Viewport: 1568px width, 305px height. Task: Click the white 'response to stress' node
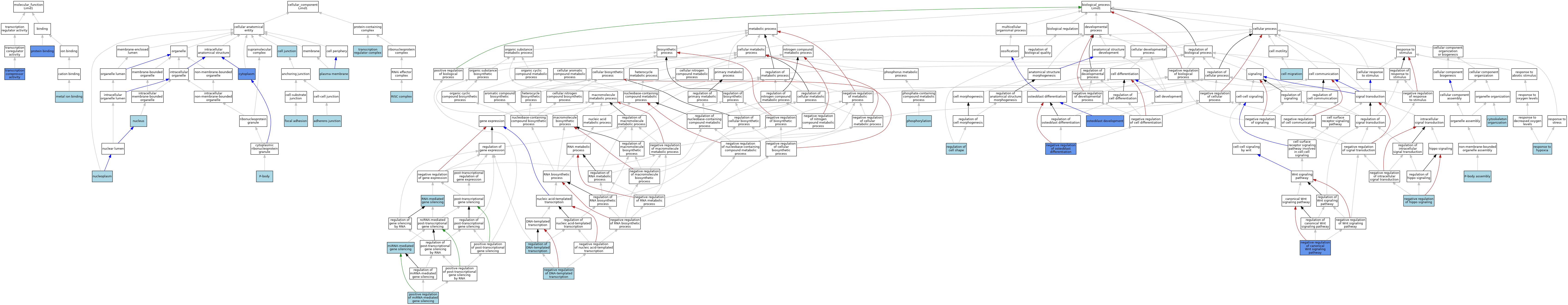point(1556,121)
